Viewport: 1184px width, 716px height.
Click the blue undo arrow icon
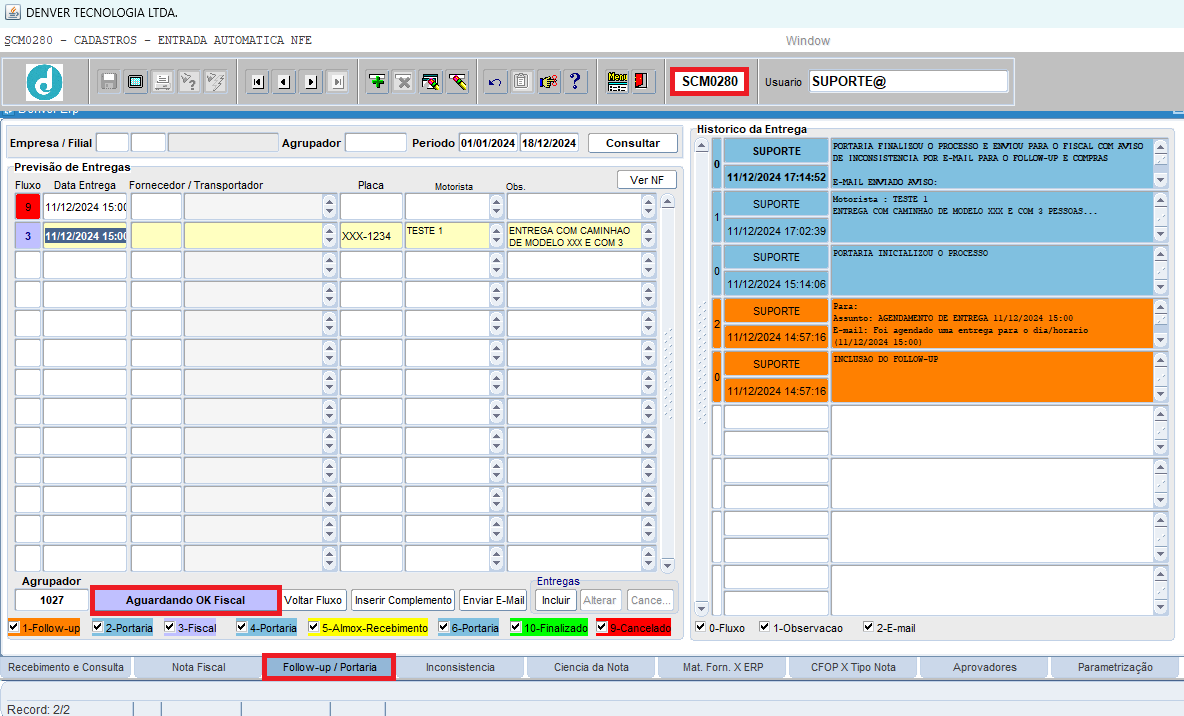(495, 82)
